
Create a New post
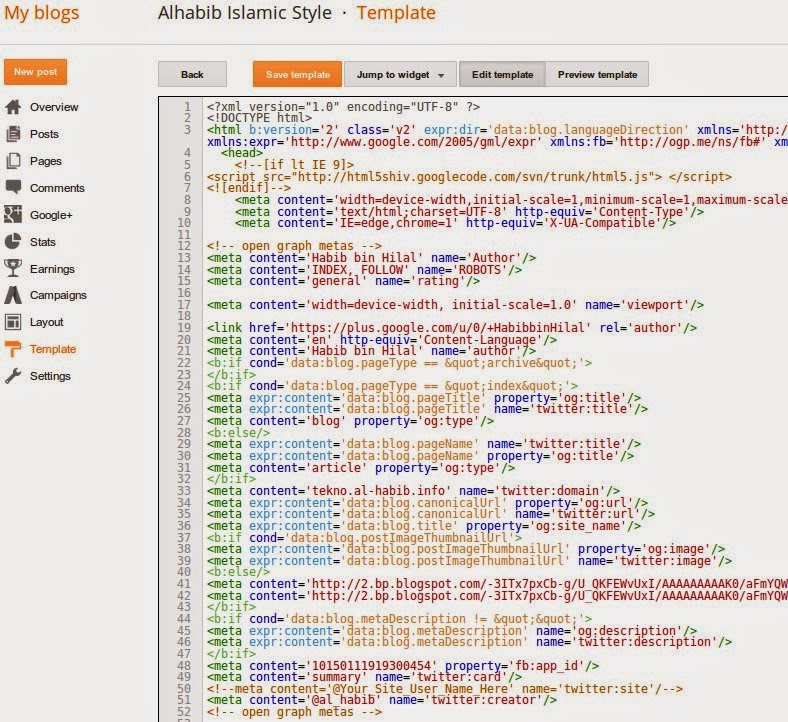tap(35, 72)
